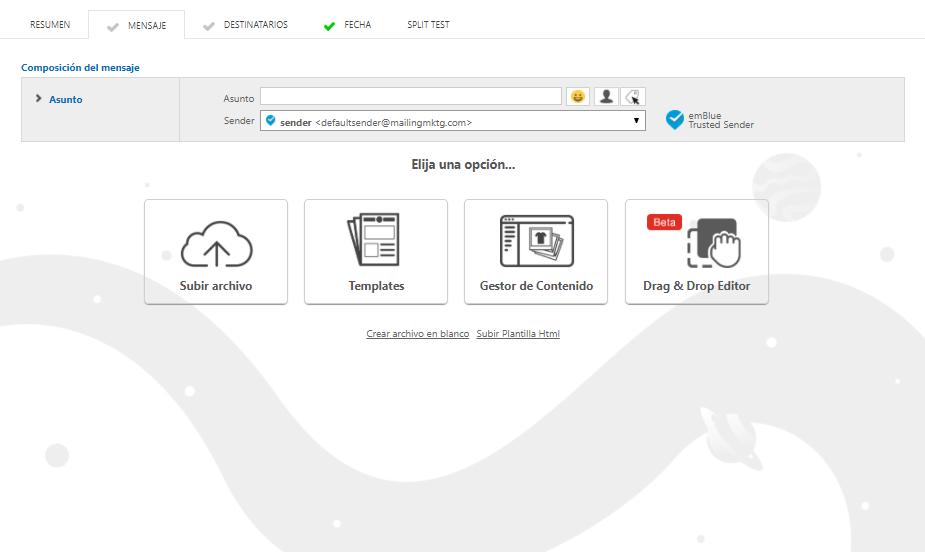Click the Beta badge on the editor card
The height and width of the screenshot is (552, 925).
(x=664, y=222)
